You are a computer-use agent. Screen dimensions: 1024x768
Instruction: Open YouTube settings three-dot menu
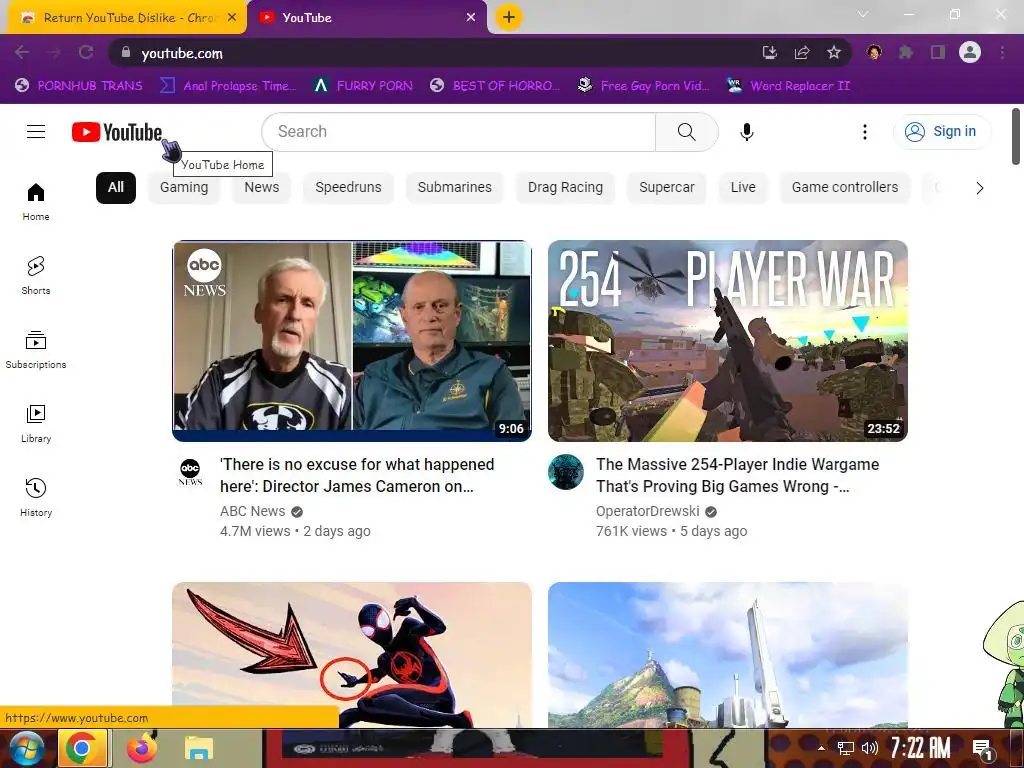[x=865, y=132]
